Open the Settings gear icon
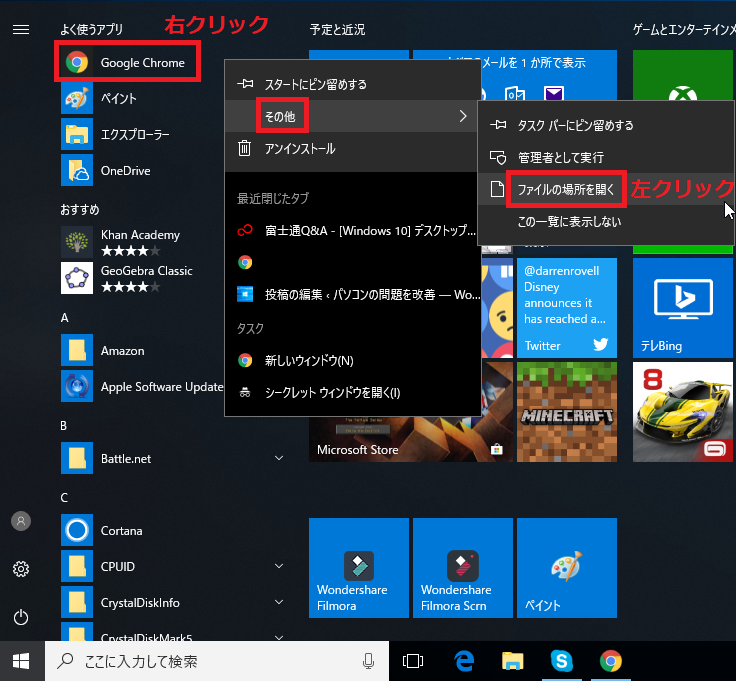 (x=21, y=569)
